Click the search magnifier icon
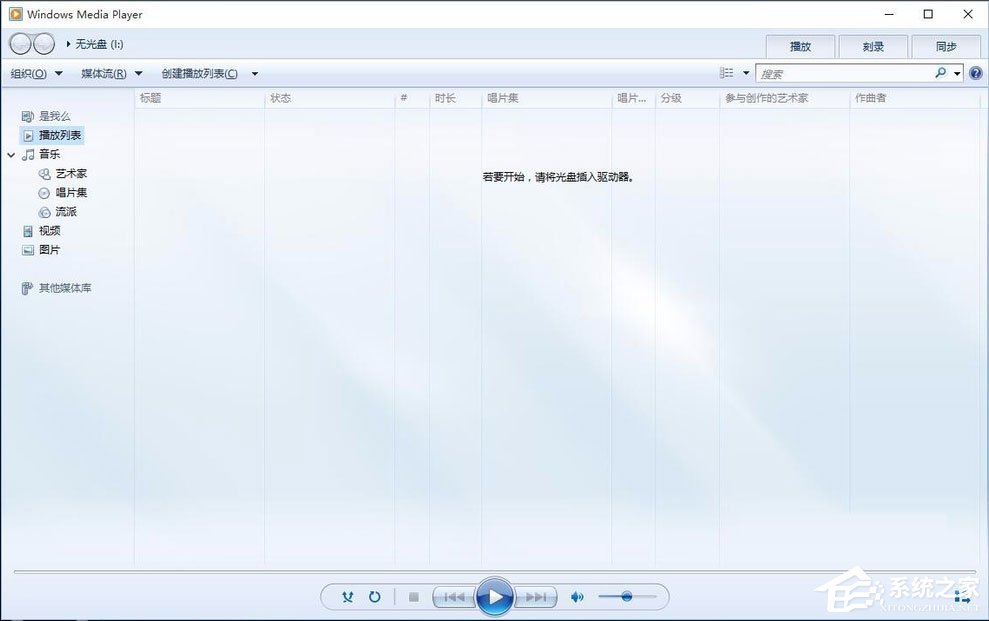 tap(940, 72)
